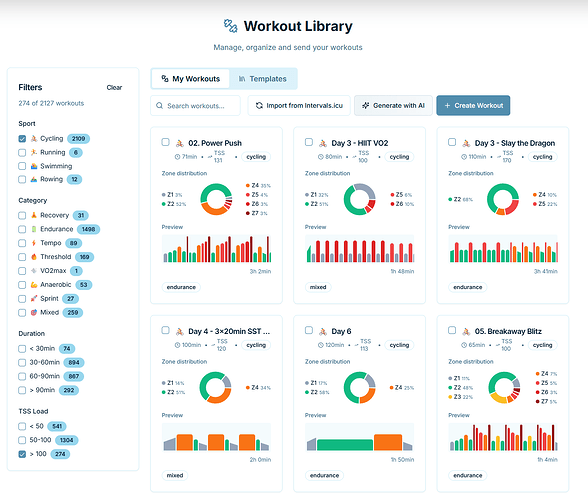Clear all filters
This screenshot has width=588, height=500.
click(x=114, y=88)
